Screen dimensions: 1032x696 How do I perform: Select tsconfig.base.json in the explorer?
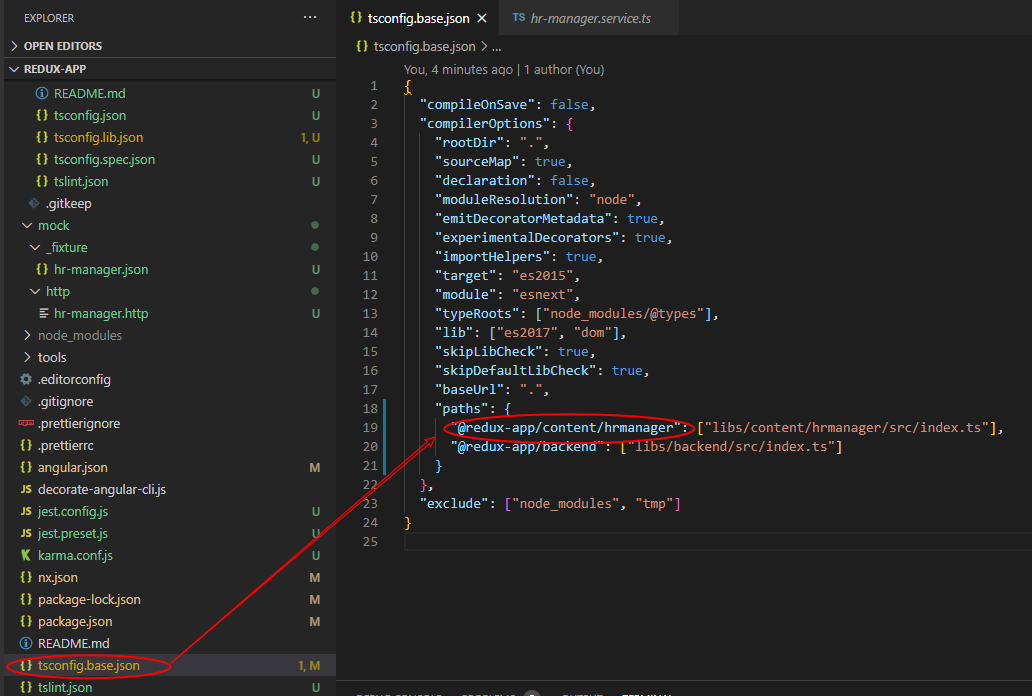(x=88, y=665)
